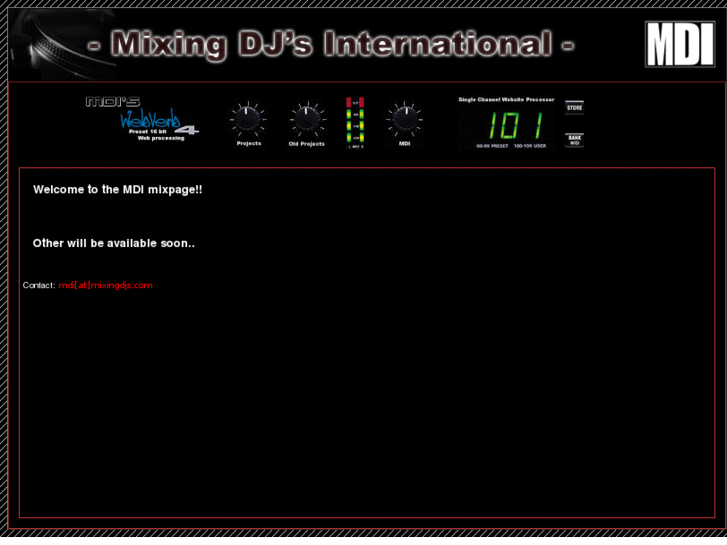Click the 'Contact:' label

pyautogui.click(x=39, y=285)
